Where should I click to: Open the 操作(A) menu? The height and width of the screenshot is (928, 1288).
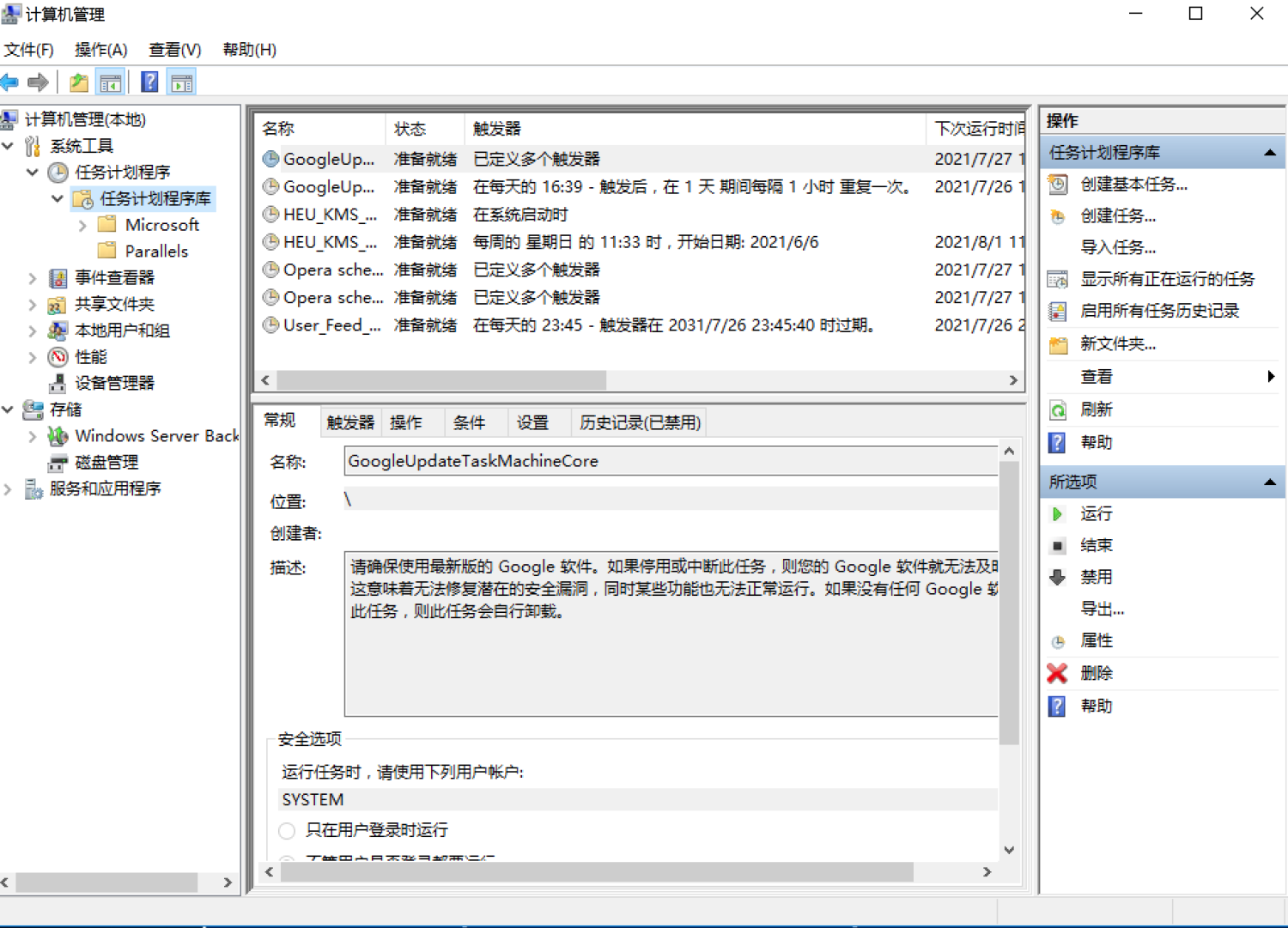100,50
